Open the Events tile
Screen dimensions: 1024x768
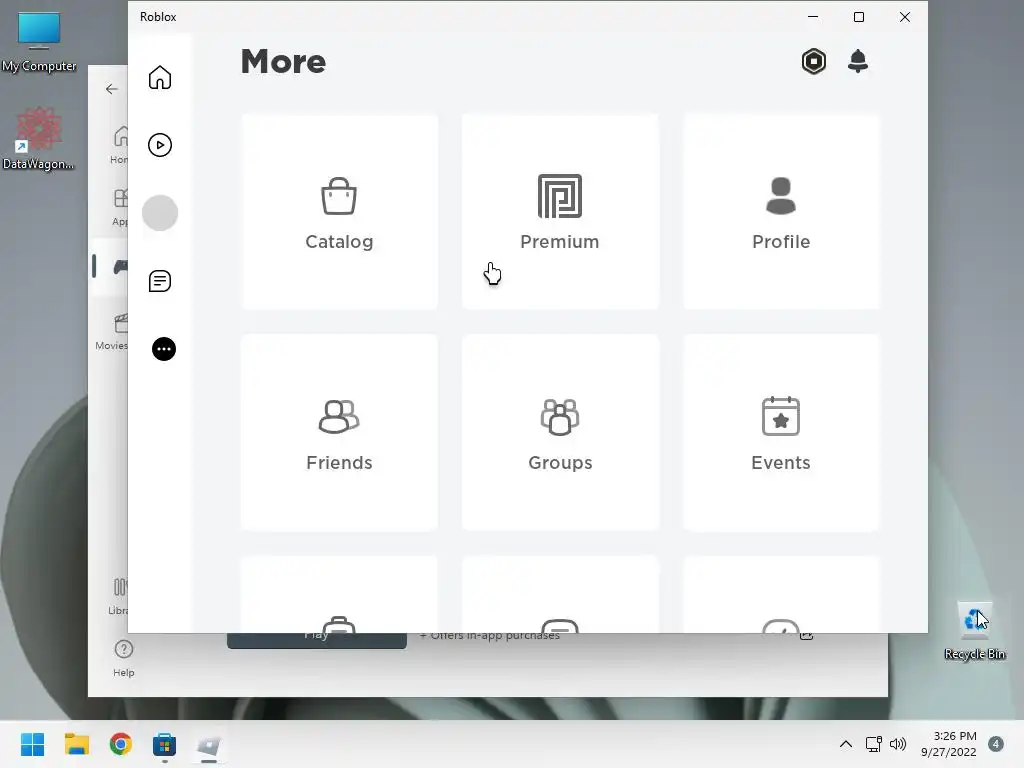[x=781, y=432]
